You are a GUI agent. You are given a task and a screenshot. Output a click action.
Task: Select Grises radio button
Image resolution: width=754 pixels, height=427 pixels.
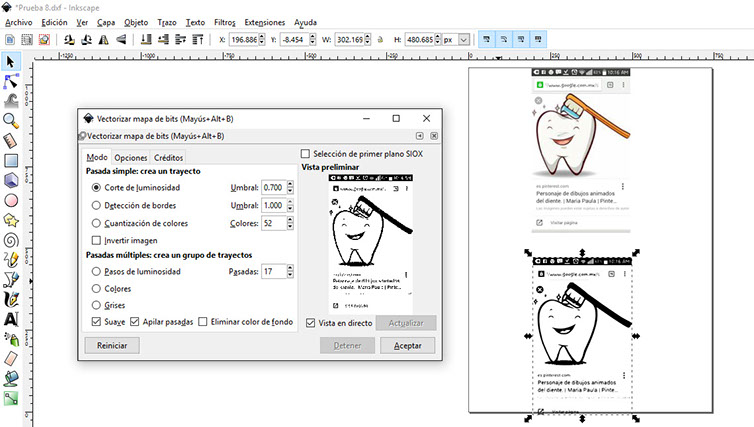96,305
